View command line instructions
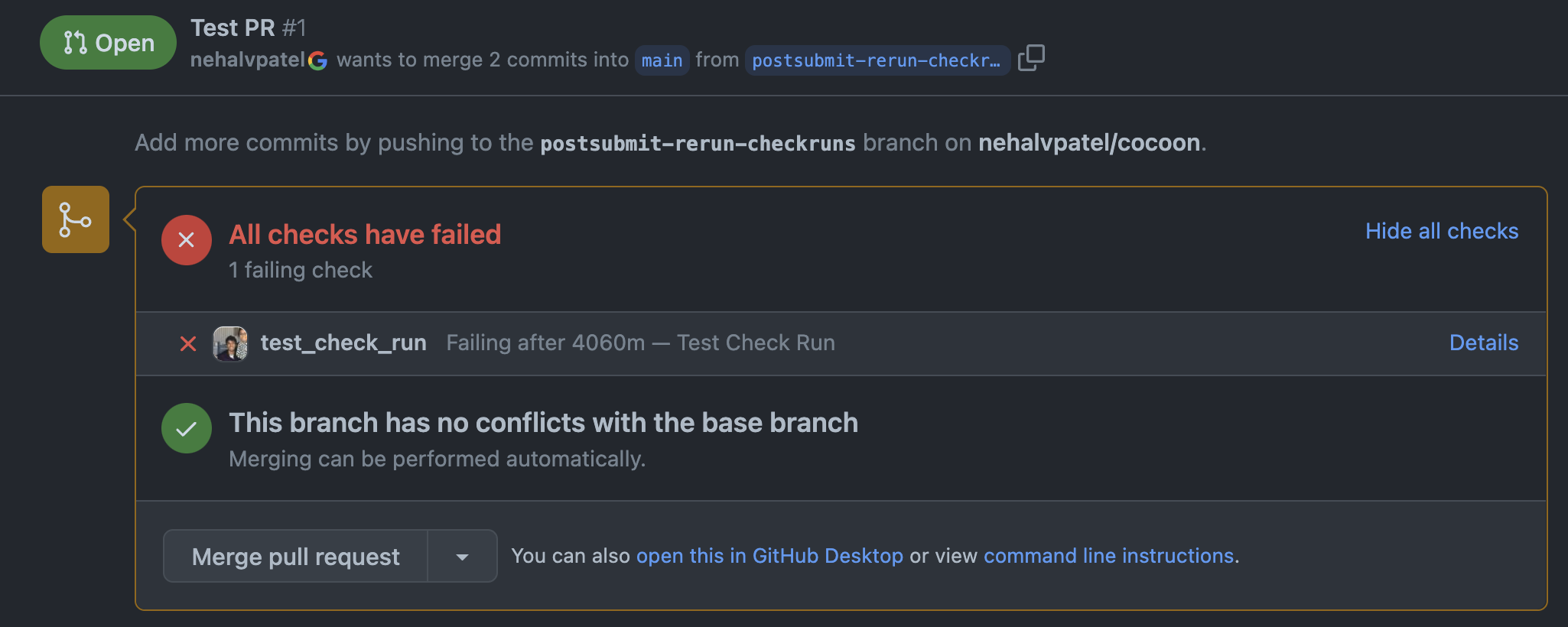The width and height of the screenshot is (1568, 627). [x=1108, y=556]
